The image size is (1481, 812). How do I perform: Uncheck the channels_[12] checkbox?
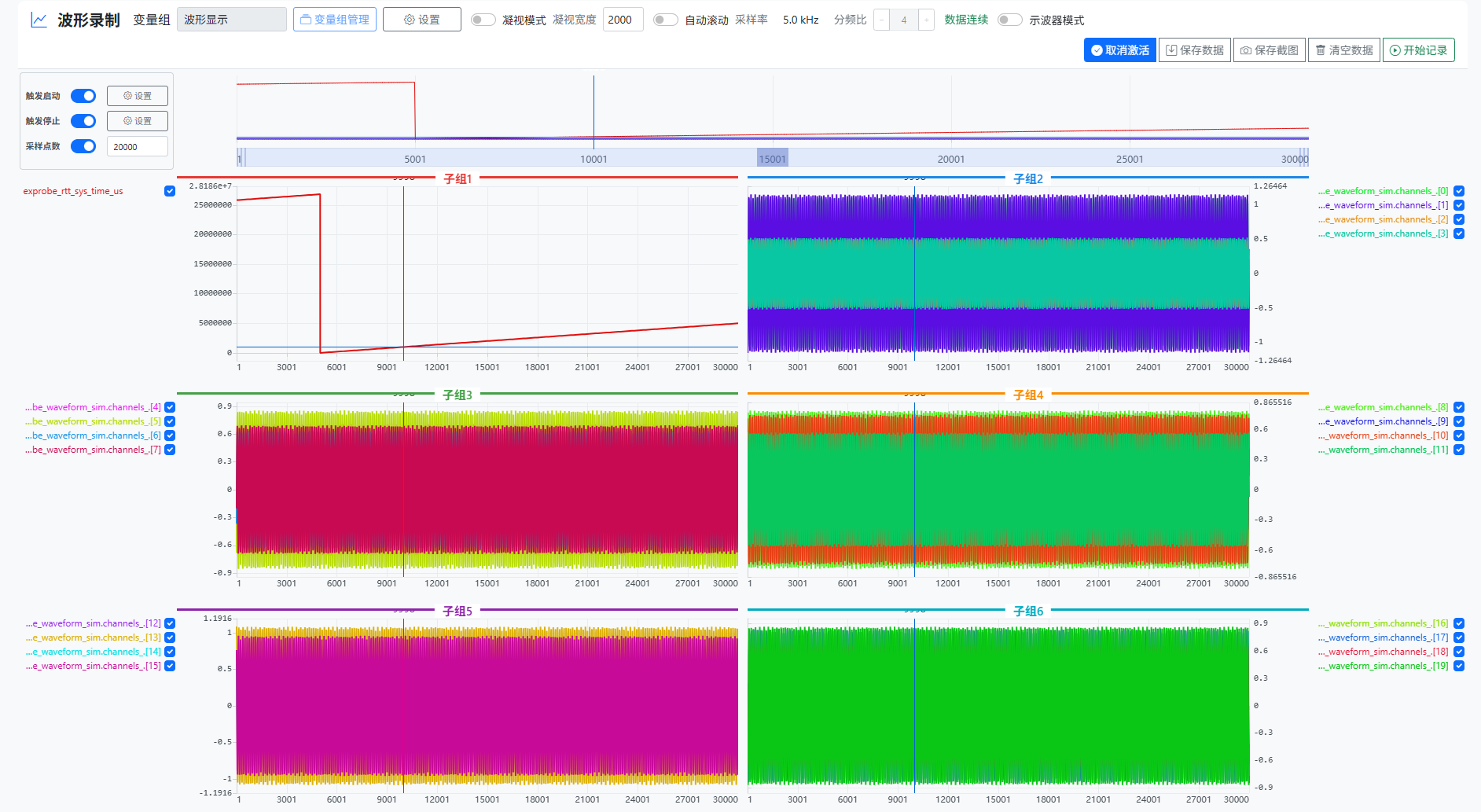coord(170,623)
